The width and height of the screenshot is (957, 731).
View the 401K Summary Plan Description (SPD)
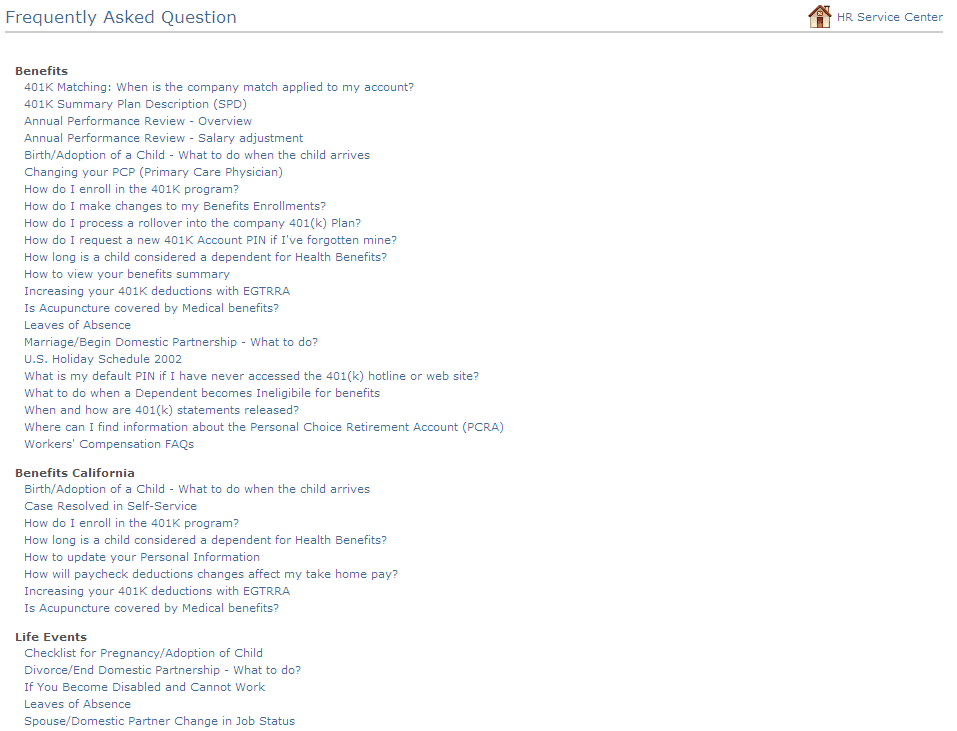[x=137, y=104]
